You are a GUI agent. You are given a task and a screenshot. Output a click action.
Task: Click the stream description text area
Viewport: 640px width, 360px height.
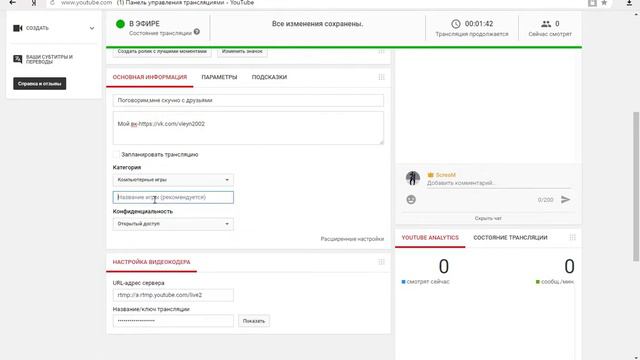[248, 128]
